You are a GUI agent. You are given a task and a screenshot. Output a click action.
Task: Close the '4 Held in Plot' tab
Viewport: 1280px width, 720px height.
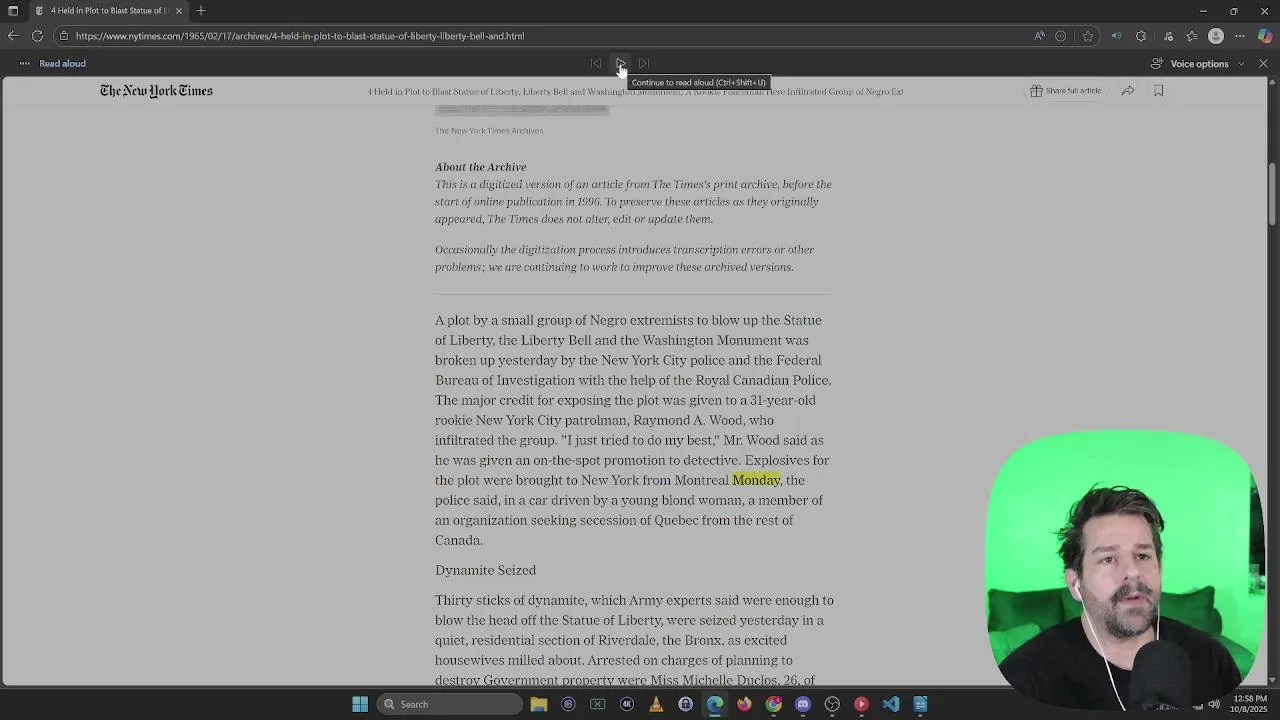pyautogui.click(x=179, y=11)
